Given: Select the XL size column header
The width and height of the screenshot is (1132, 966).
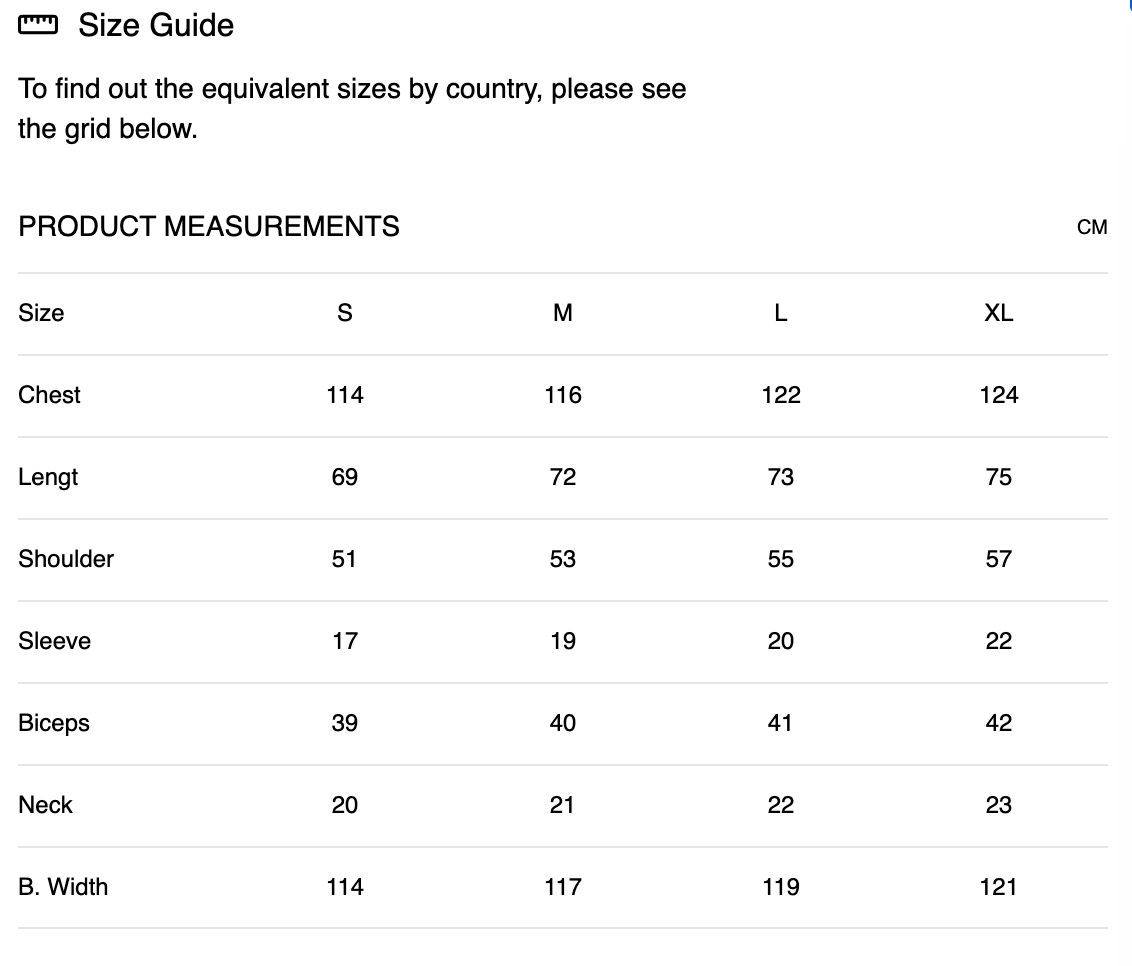Looking at the screenshot, I should coord(999,313).
